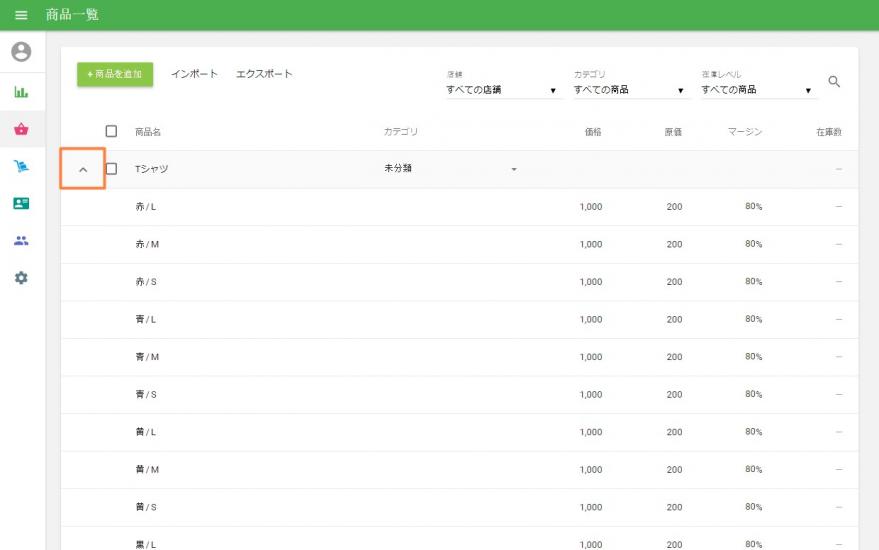Tick the select-all checkbox in header
Viewport: 879px width, 550px height.
pos(112,131)
